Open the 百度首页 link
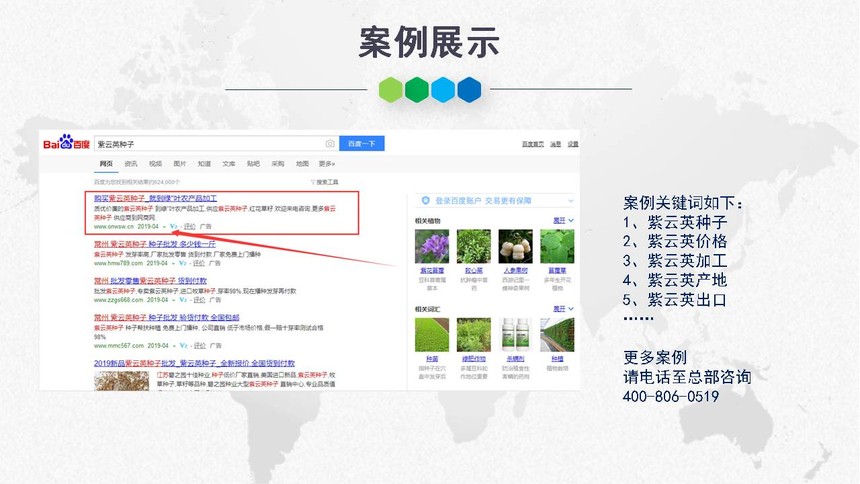 533,144
